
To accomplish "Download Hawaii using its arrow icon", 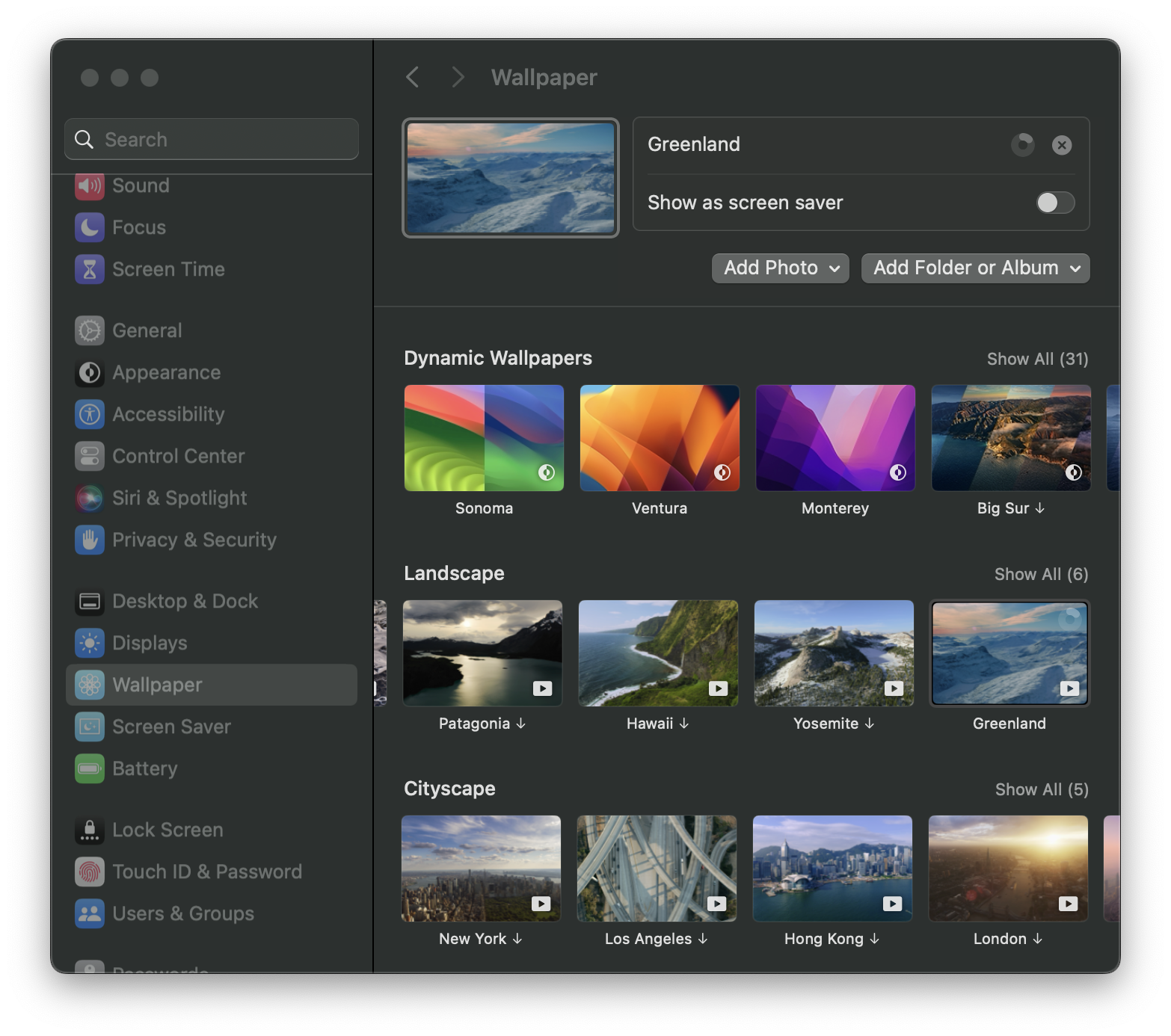I will [684, 724].
